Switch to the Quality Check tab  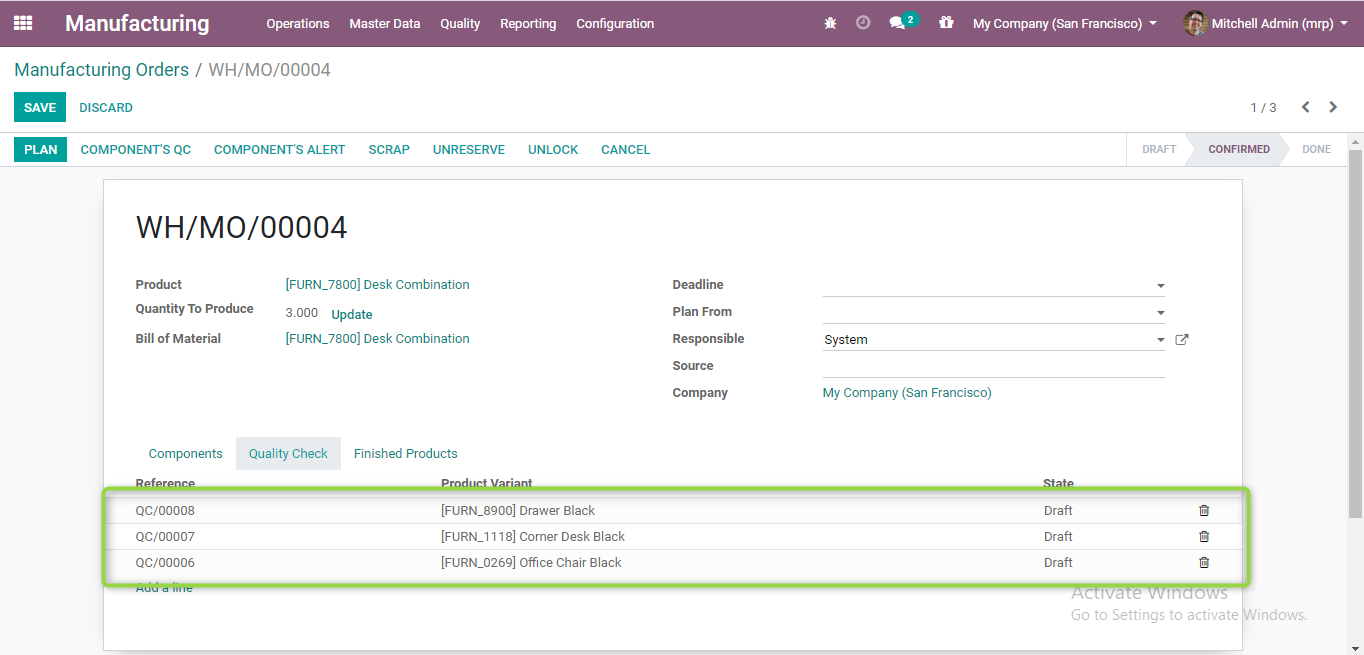point(288,453)
